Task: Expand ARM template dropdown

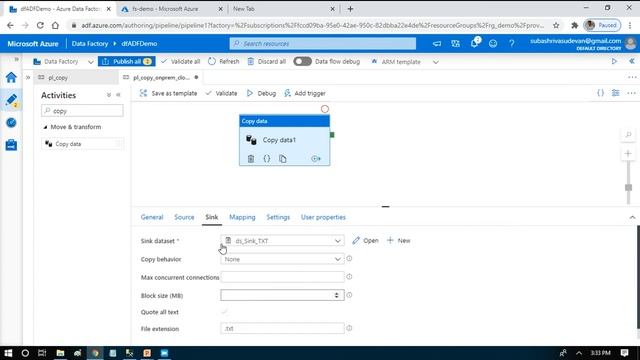Action: (x=436, y=62)
